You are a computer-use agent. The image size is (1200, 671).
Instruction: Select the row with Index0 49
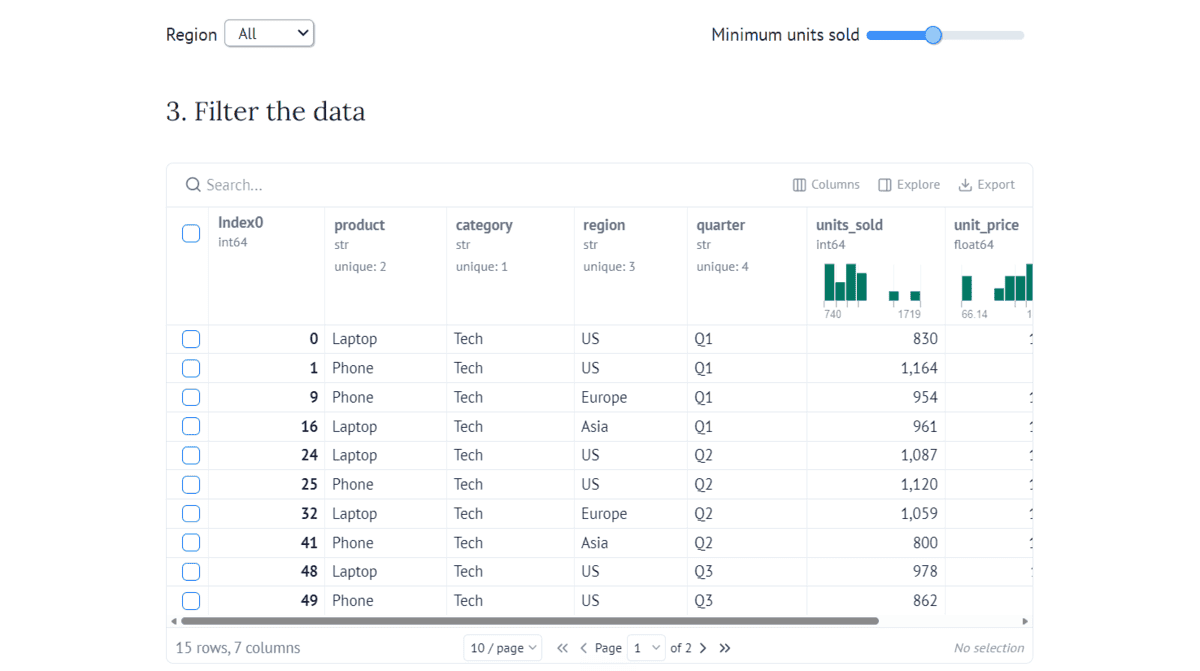pos(191,600)
